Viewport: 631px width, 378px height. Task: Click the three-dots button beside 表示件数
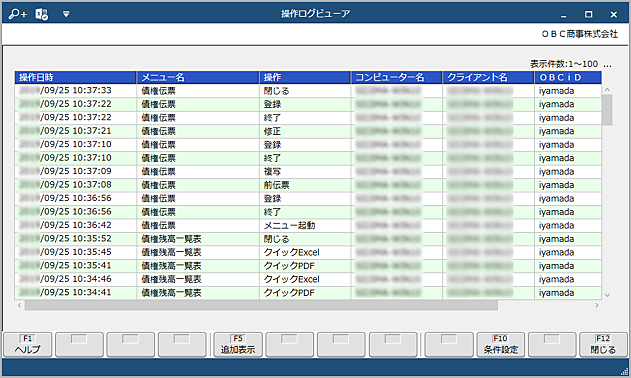tap(607, 64)
